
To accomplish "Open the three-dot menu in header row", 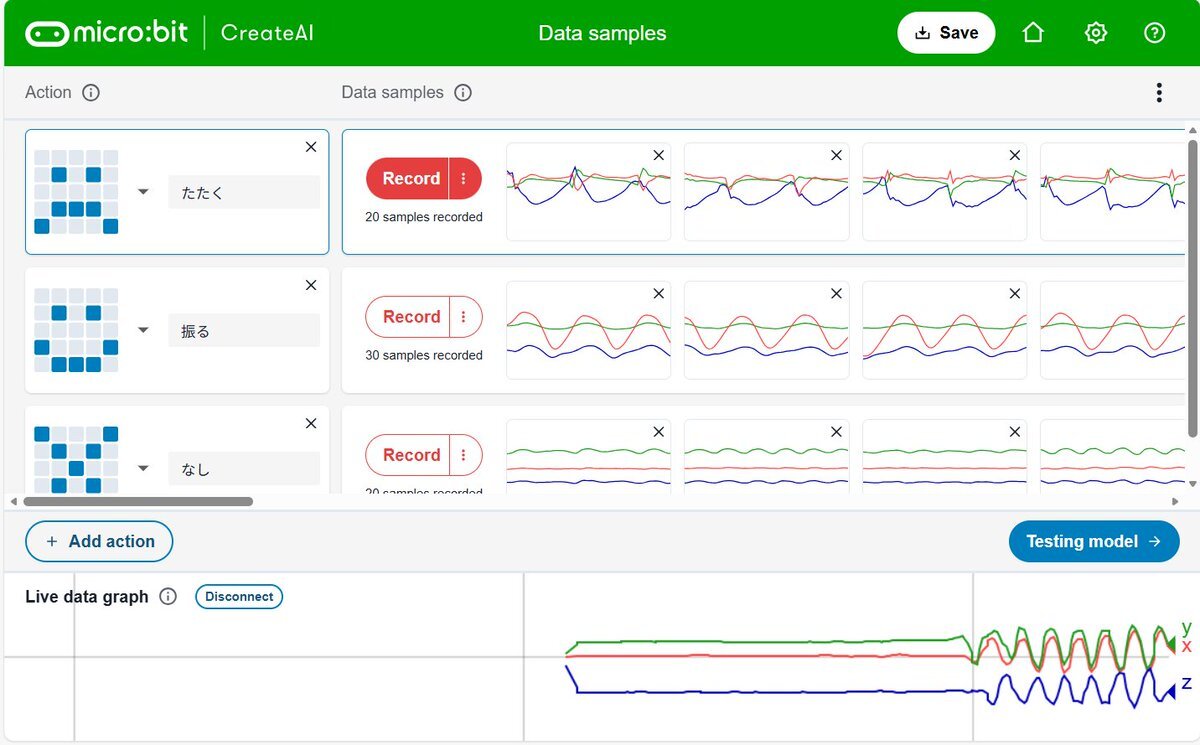I will pos(1159,93).
